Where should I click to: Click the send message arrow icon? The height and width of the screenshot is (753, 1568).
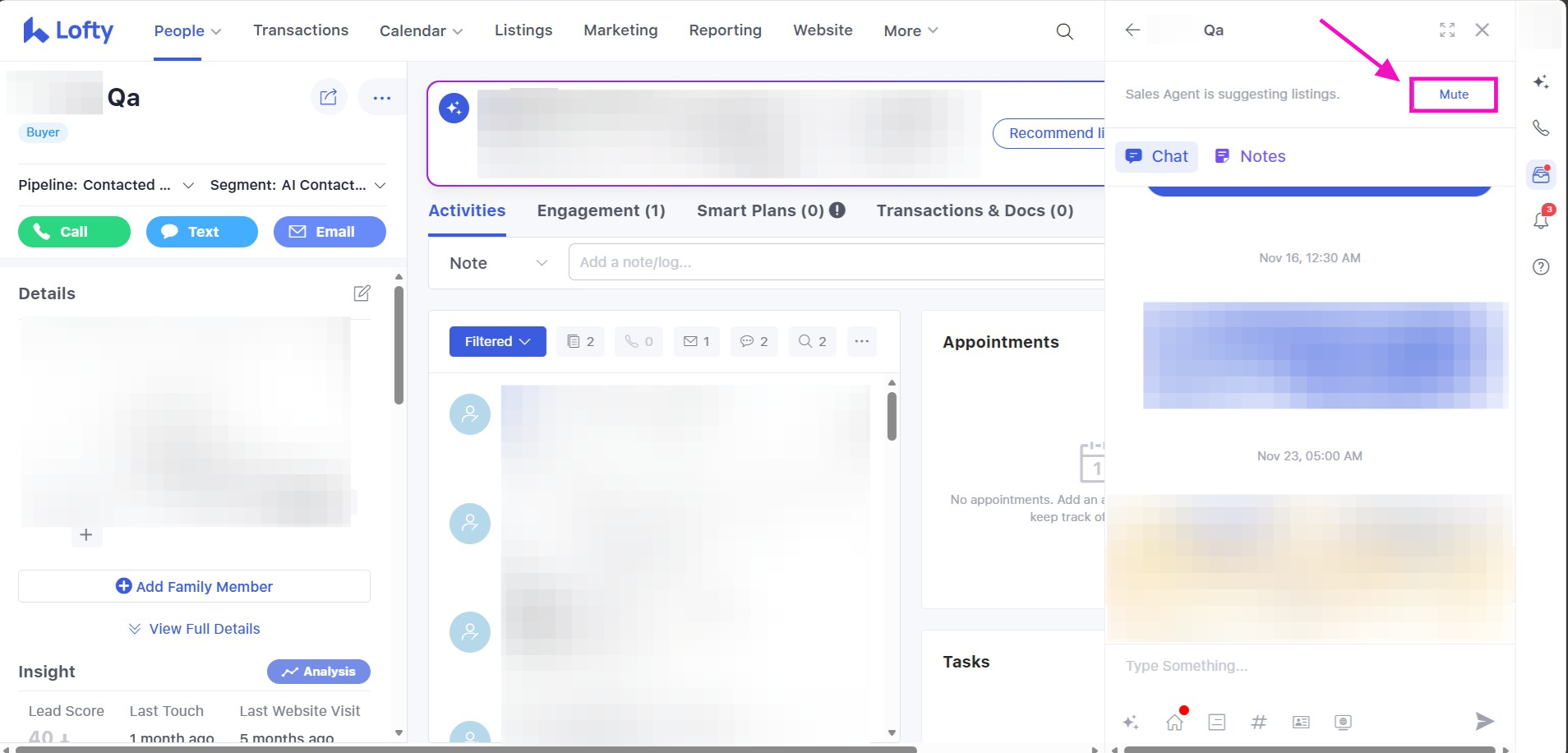click(1483, 722)
